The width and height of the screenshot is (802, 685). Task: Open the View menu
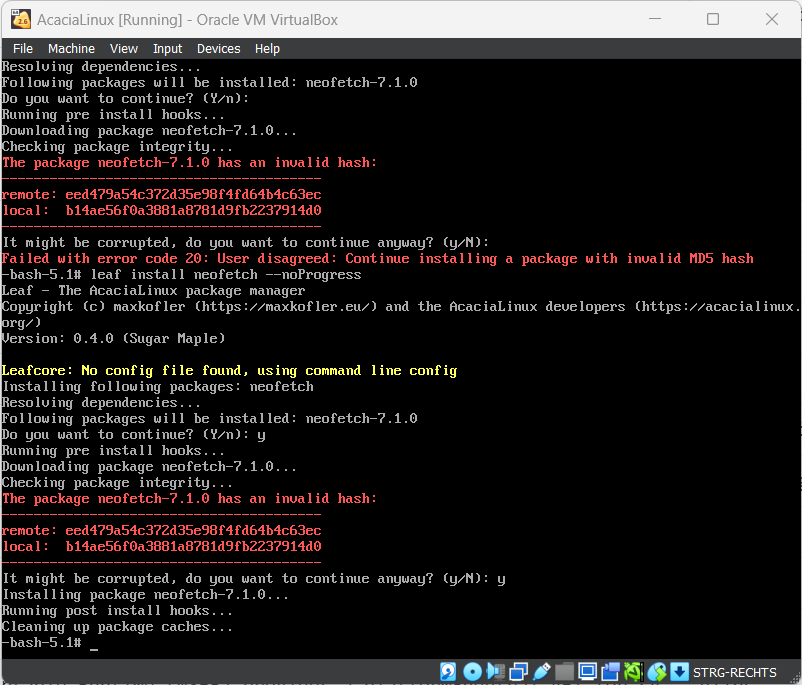[123, 48]
